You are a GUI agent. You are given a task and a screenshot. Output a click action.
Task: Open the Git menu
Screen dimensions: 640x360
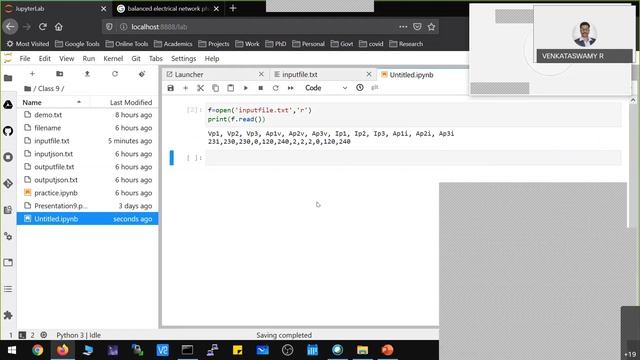(136, 59)
